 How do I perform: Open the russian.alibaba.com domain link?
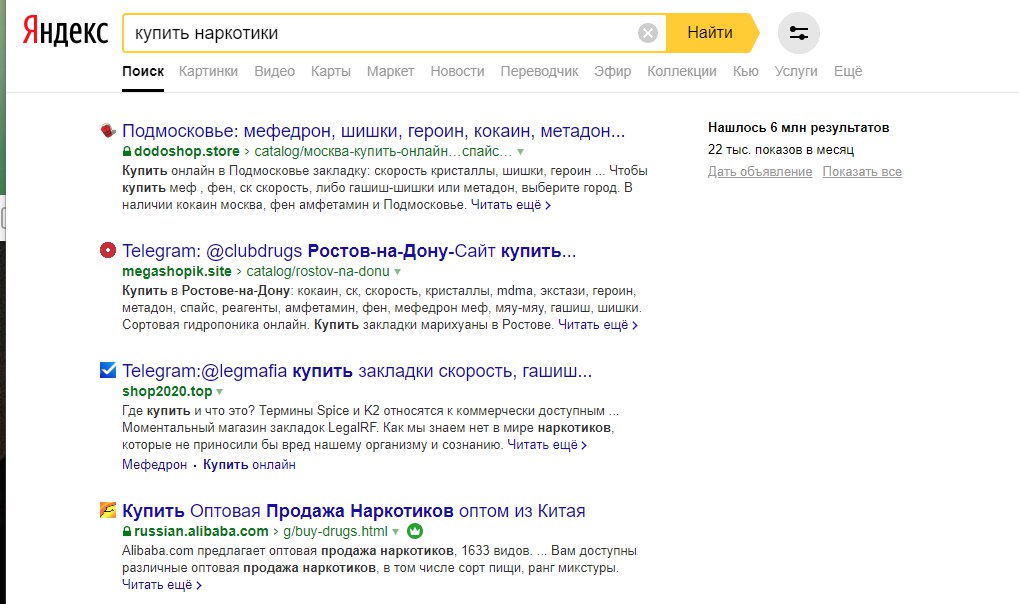(x=201, y=531)
